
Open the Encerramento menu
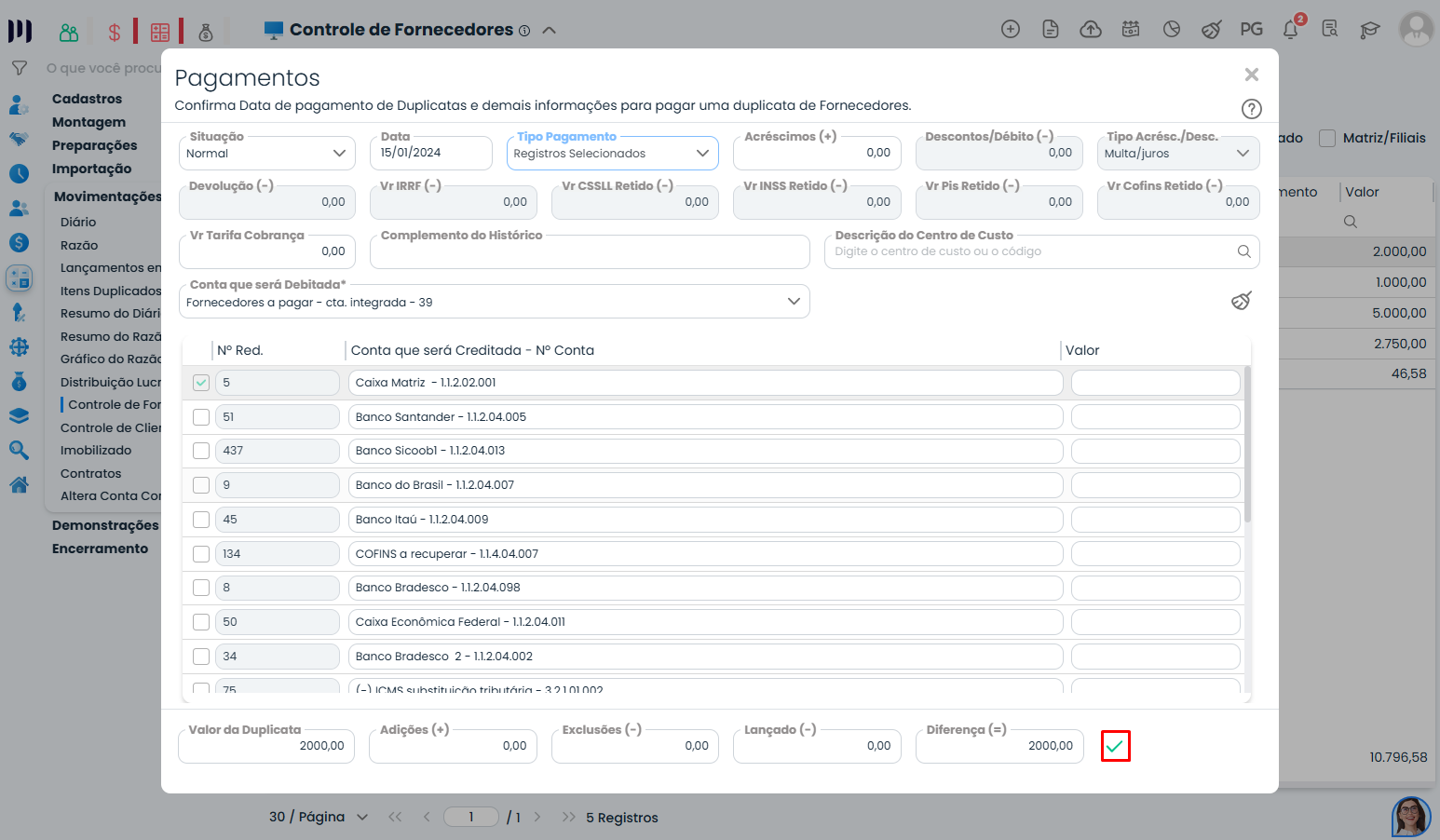pyautogui.click(x=100, y=549)
